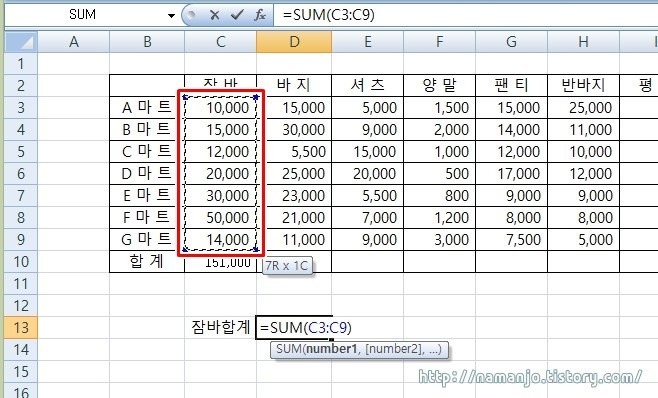Click cell G9 with value 7,500

coord(511,239)
